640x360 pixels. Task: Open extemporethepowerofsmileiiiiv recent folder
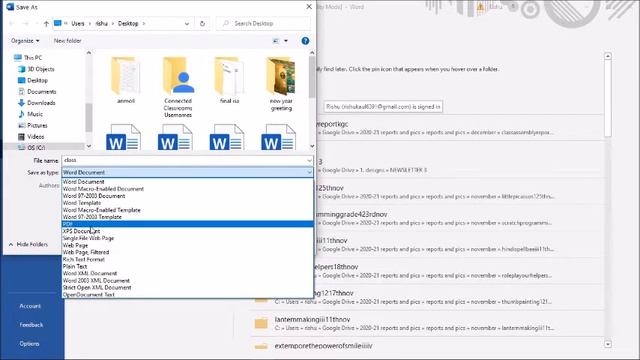(427, 346)
